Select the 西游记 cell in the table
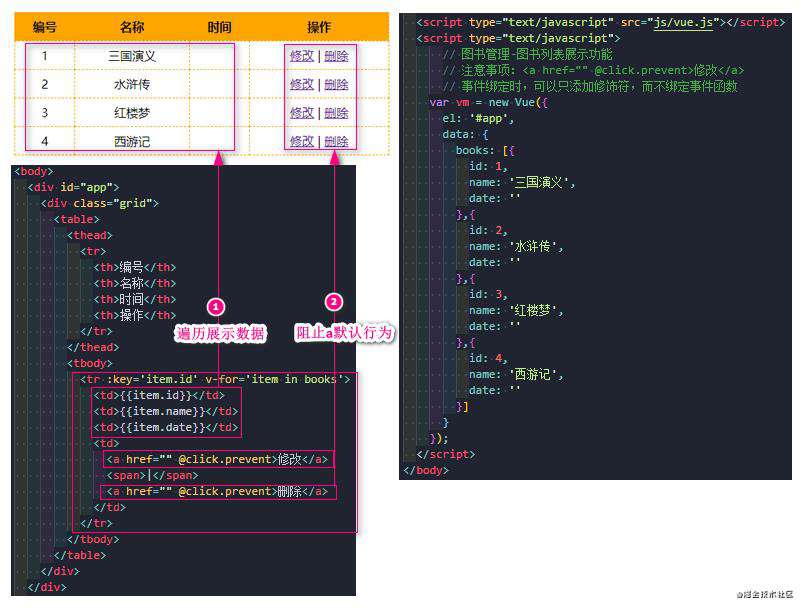 pos(132,141)
